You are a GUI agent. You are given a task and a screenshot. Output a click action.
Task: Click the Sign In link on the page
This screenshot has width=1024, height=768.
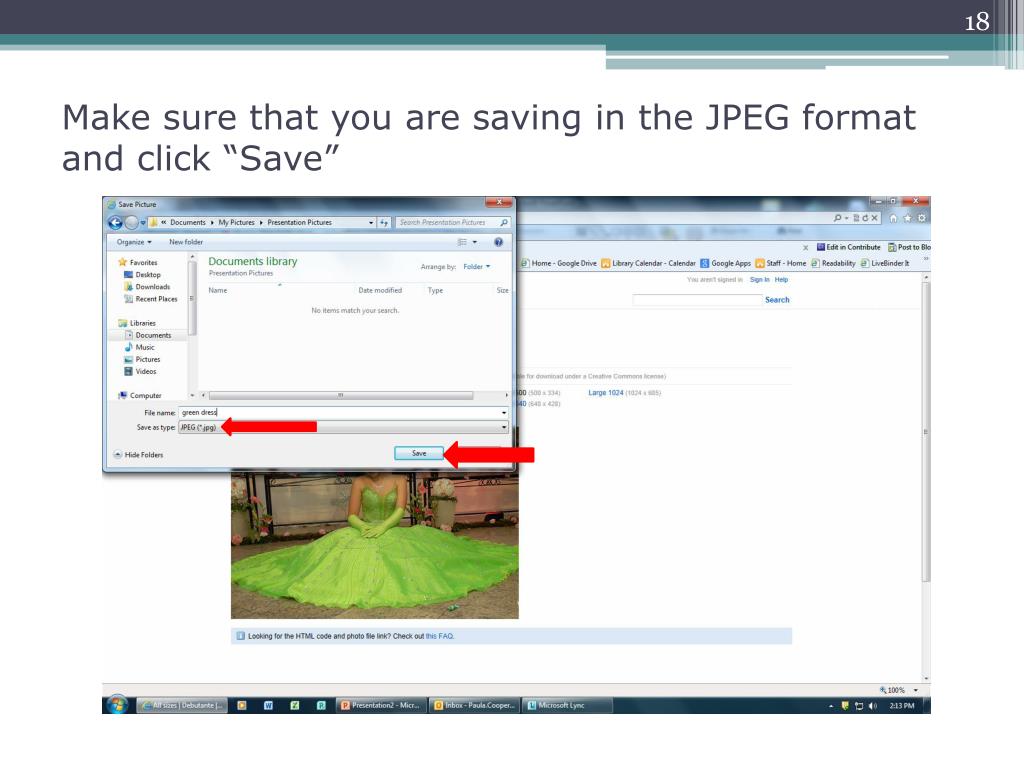pos(760,280)
